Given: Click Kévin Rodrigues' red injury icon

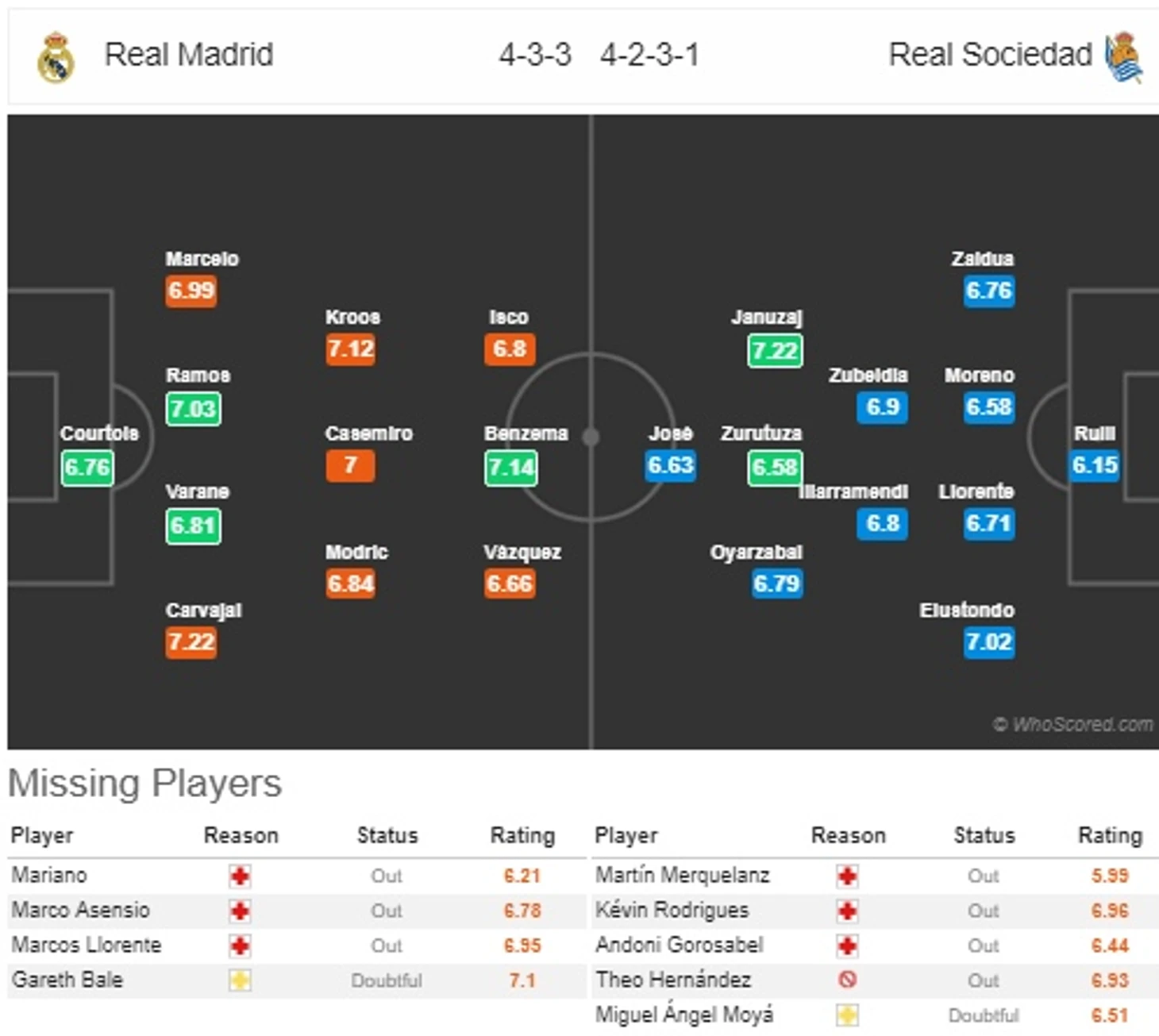Looking at the screenshot, I should (847, 911).
